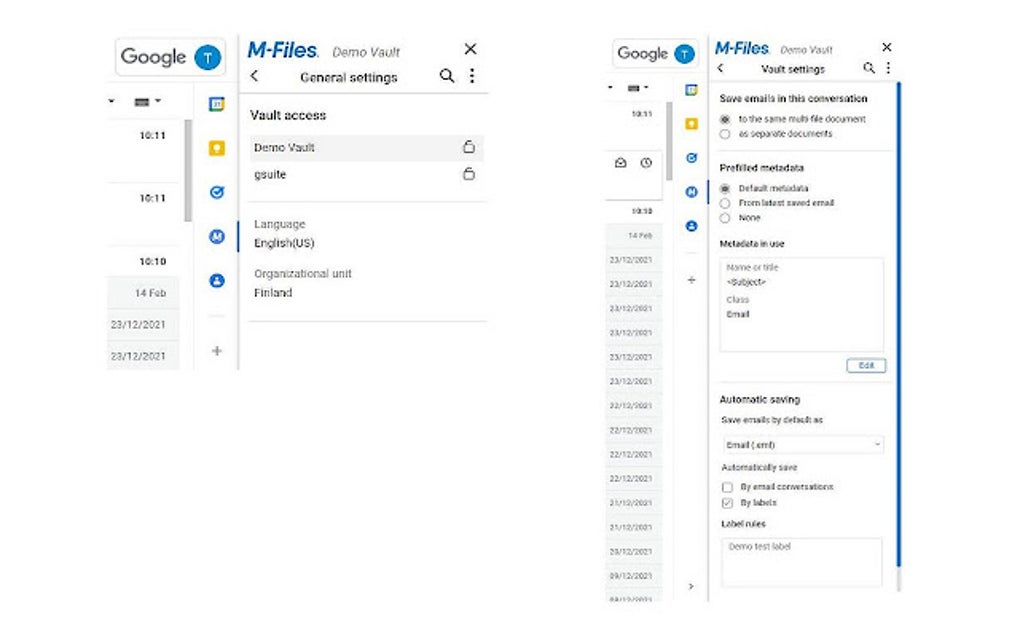Click the 'Demo test label' label rules field

[800, 562]
